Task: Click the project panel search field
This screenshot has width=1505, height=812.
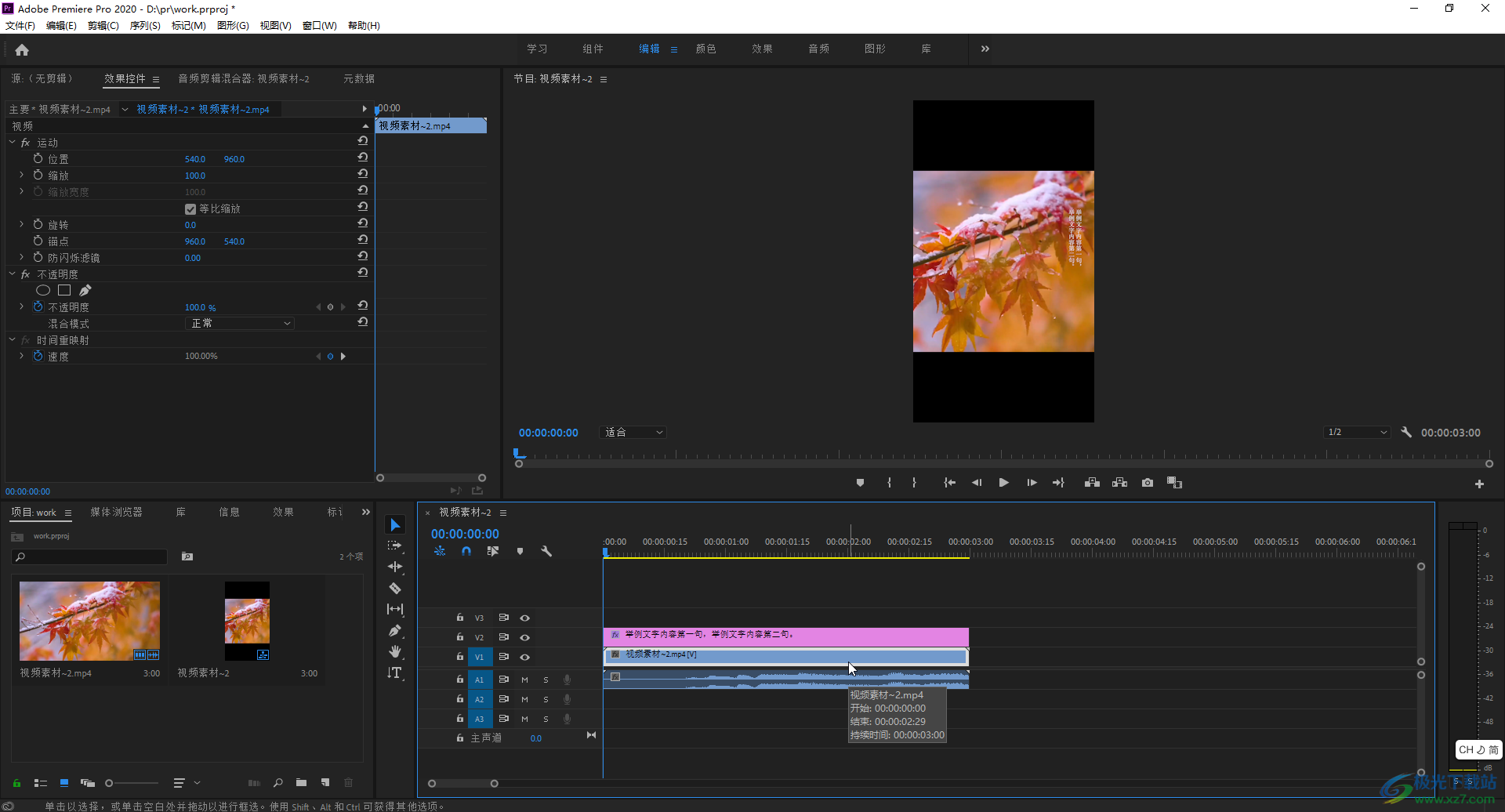Action: (x=90, y=556)
